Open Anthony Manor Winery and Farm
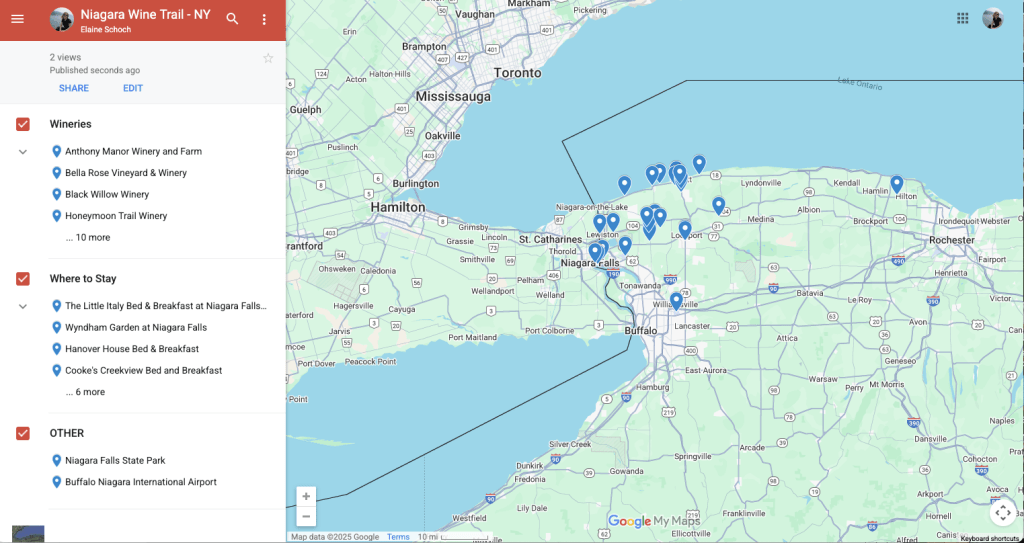 point(133,151)
